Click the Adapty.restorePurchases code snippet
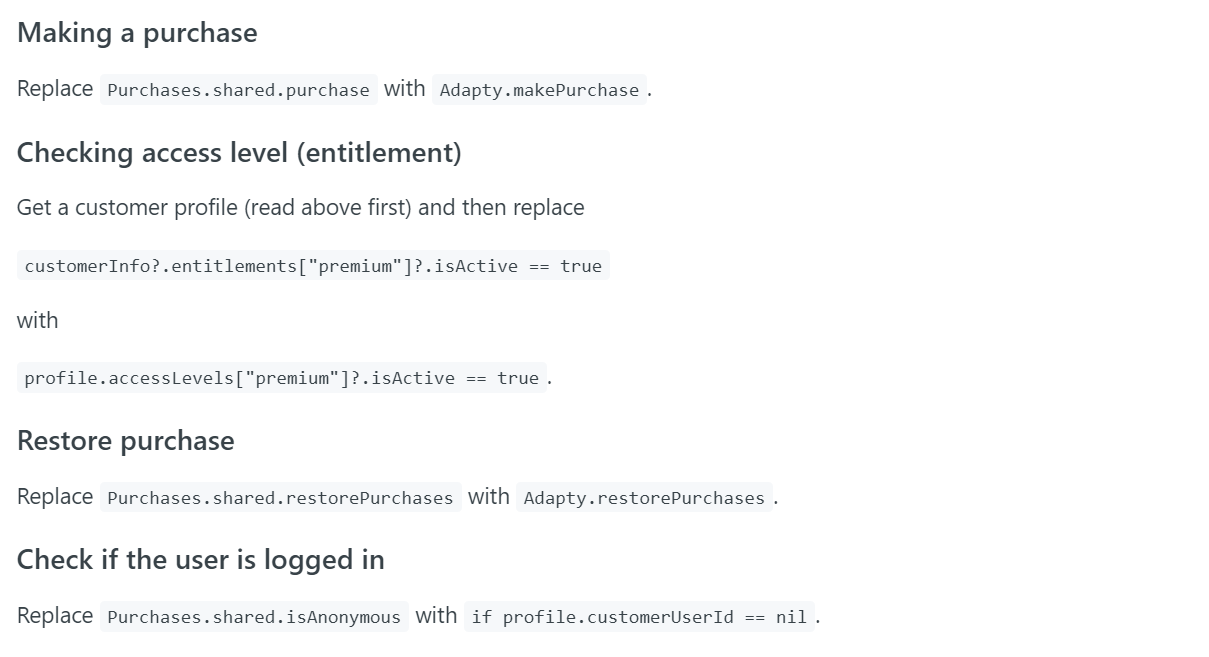The height and width of the screenshot is (657, 1209). 644,498
